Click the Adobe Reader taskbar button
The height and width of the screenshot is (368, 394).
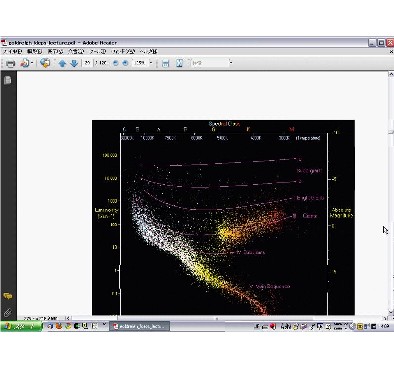tap(139, 326)
